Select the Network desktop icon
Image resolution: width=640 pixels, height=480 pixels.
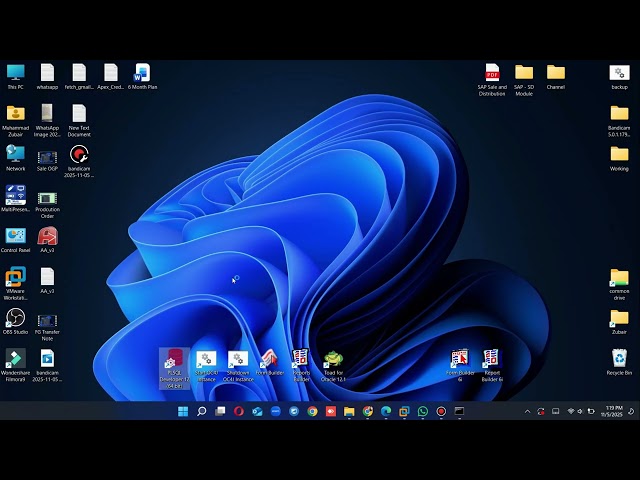16,158
